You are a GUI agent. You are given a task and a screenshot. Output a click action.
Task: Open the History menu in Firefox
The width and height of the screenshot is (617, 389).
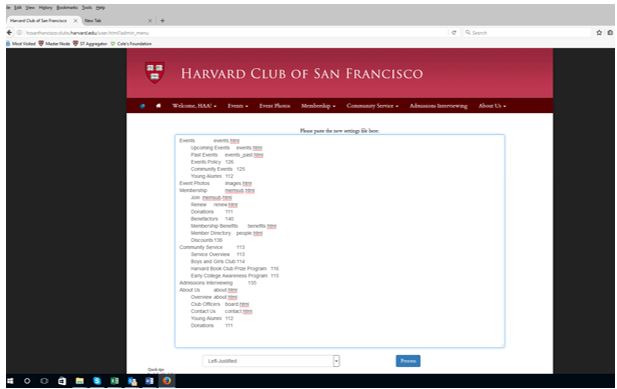(x=46, y=7)
